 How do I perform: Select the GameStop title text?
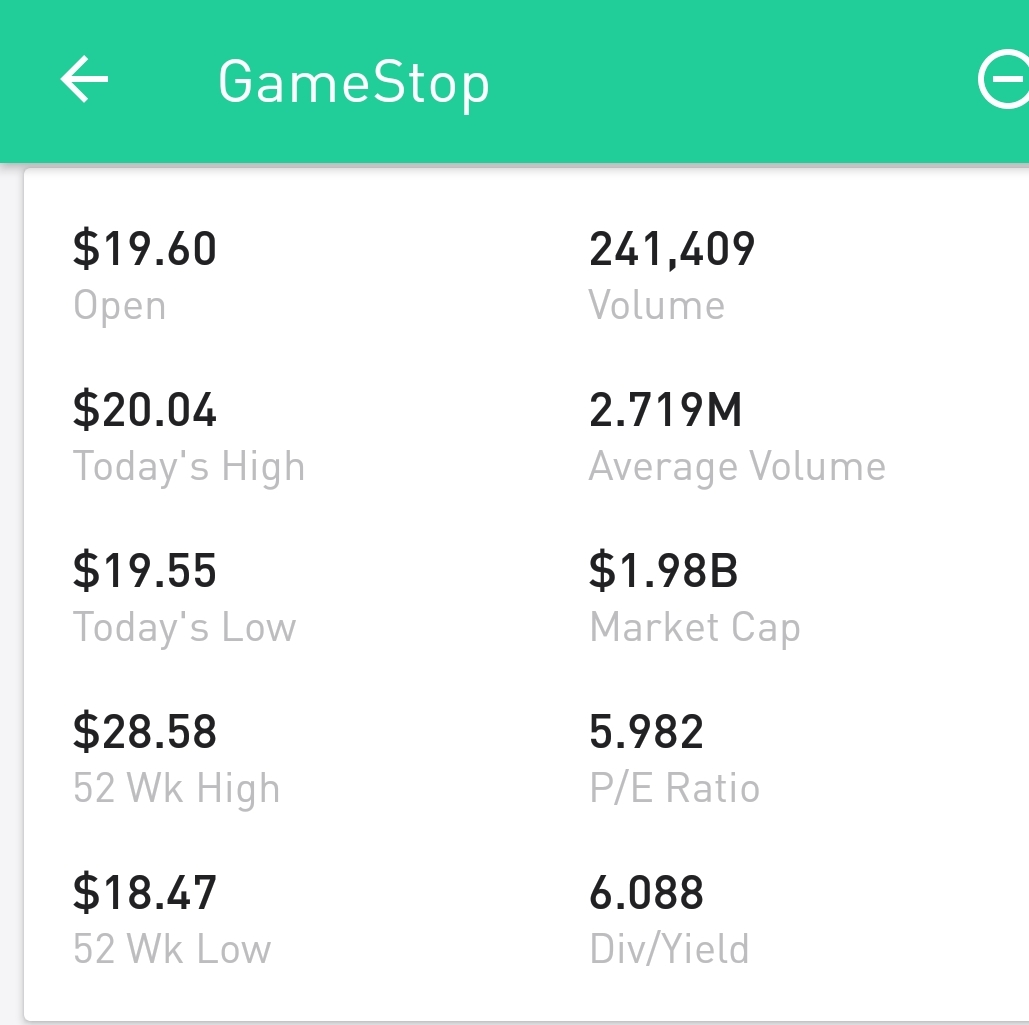[x=354, y=83]
